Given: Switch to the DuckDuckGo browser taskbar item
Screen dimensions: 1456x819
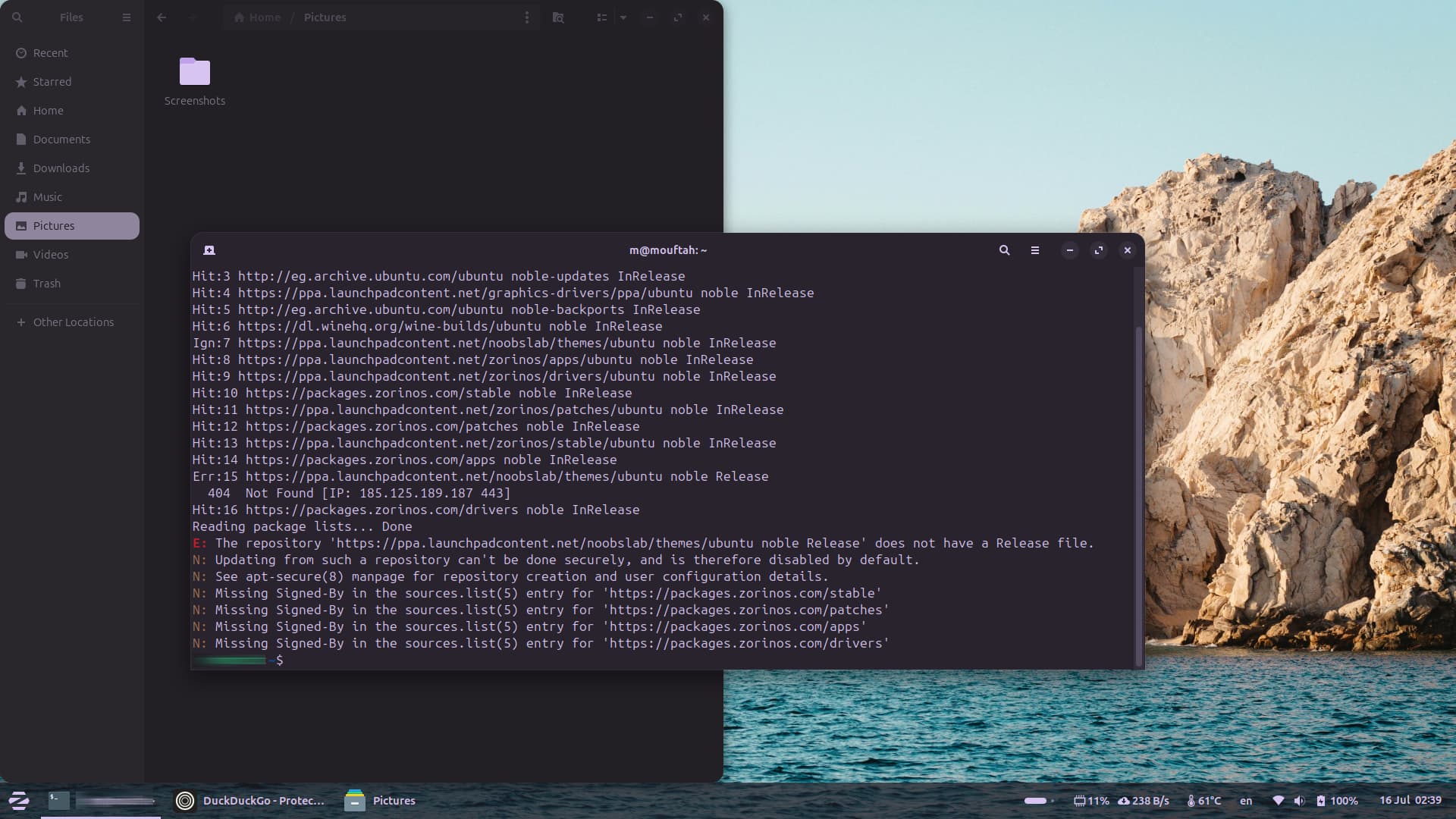Looking at the screenshot, I should click(250, 801).
